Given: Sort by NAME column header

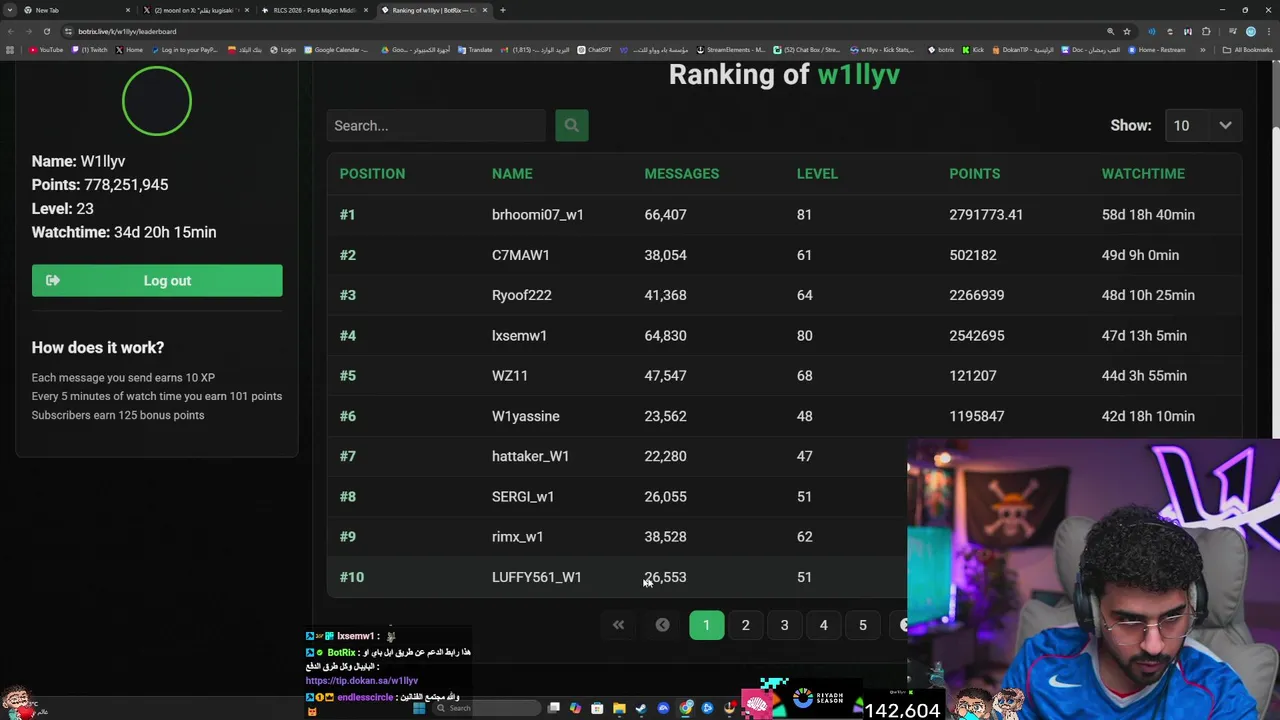Looking at the screenshot, I should click(512, 174).
